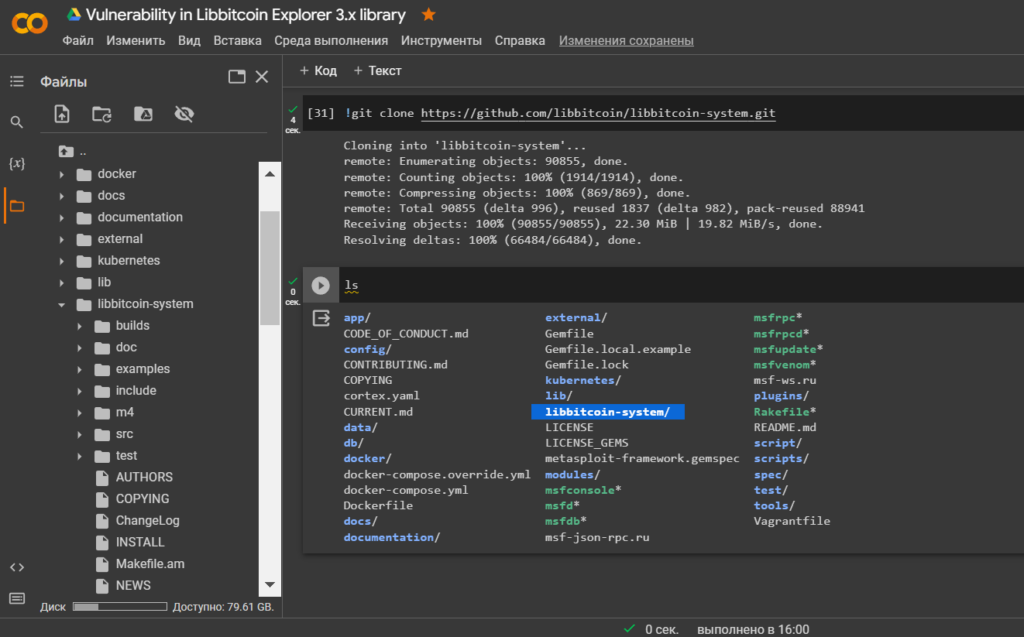Click the ChangeLog file icon
1024x637 pixels.
tap(102, 521)
